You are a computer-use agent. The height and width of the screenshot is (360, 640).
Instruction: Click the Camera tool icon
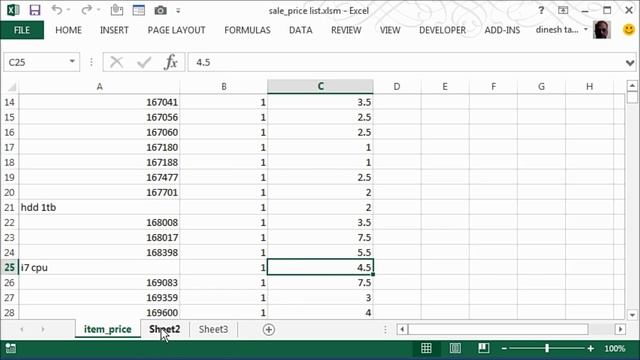pos(160,10)
